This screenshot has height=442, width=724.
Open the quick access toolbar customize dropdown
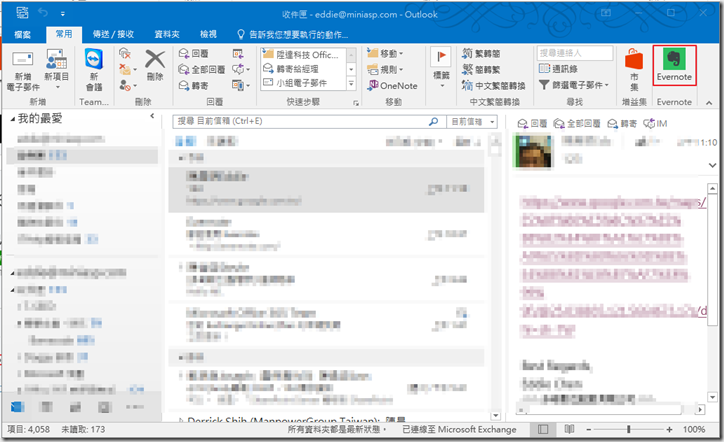(x=63, y=14)
